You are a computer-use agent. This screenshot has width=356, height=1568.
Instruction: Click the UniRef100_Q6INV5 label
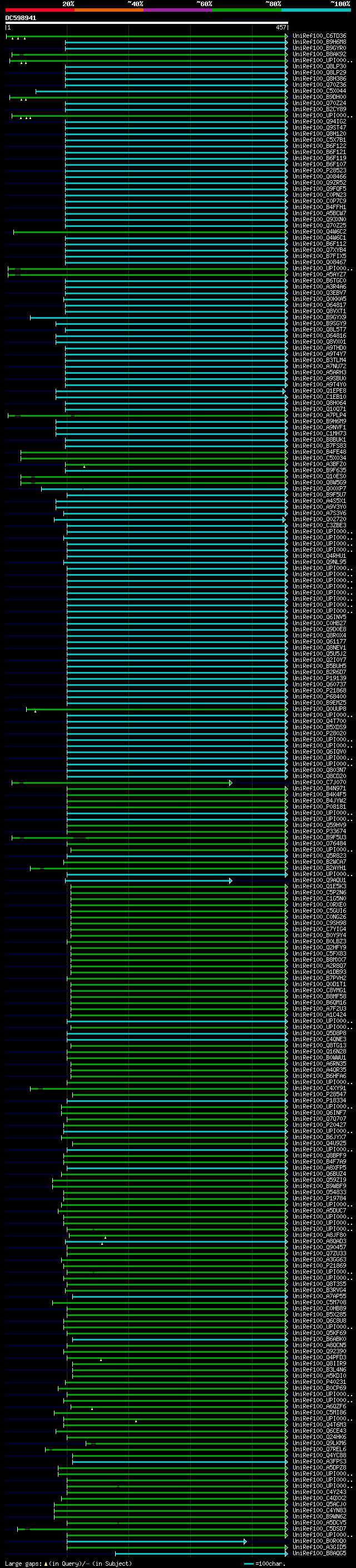[x=319, y=617]
